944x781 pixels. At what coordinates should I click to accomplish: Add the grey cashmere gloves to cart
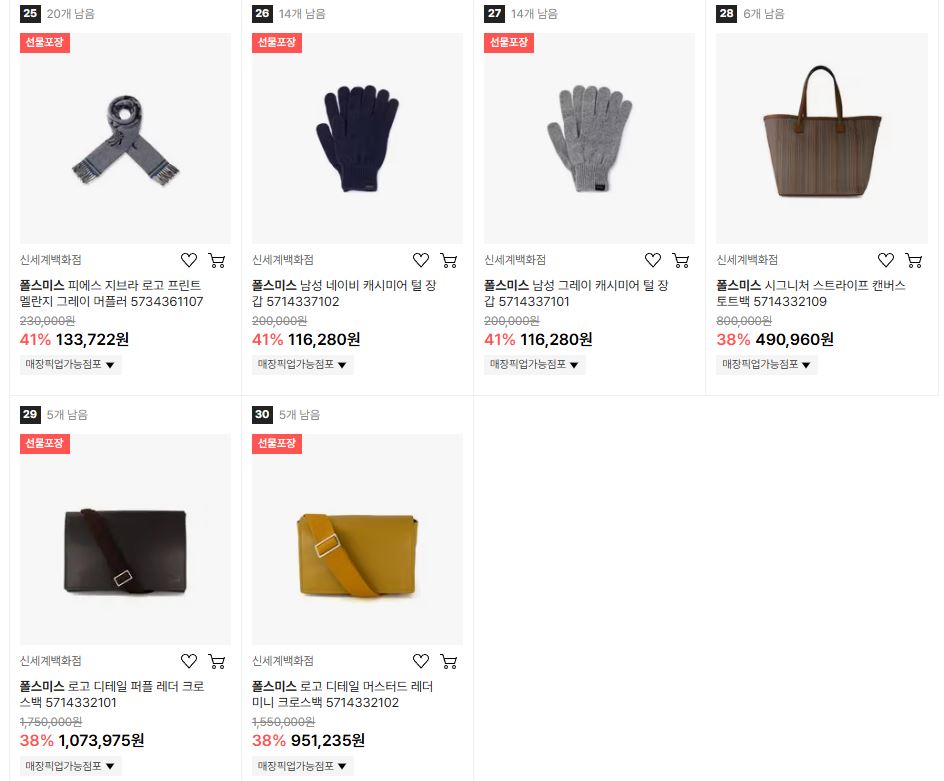pyautogui.click(x=681, y=260)
